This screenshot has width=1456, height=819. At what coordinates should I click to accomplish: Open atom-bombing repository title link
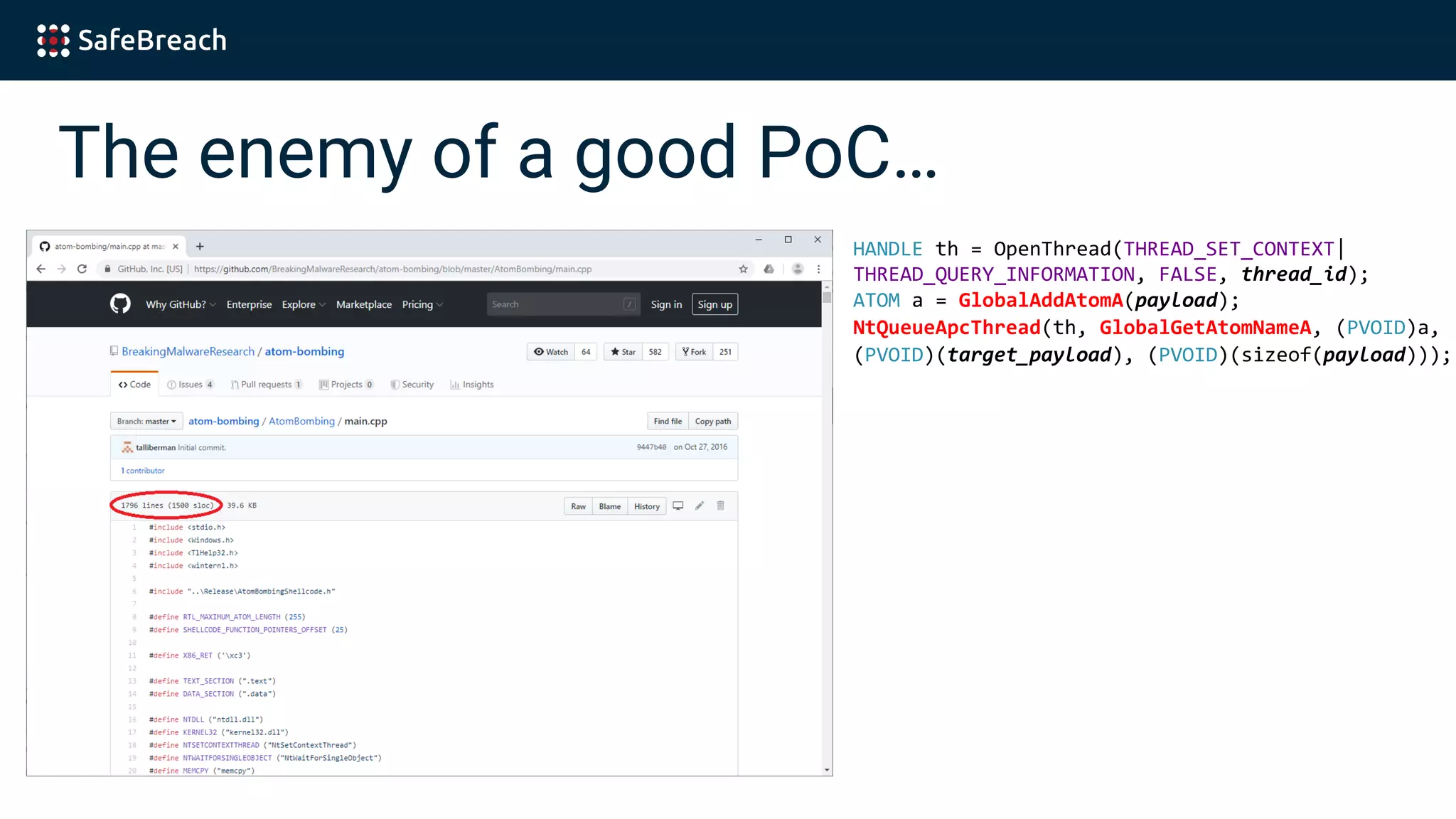pyautogui.click(x=304, y=351)
